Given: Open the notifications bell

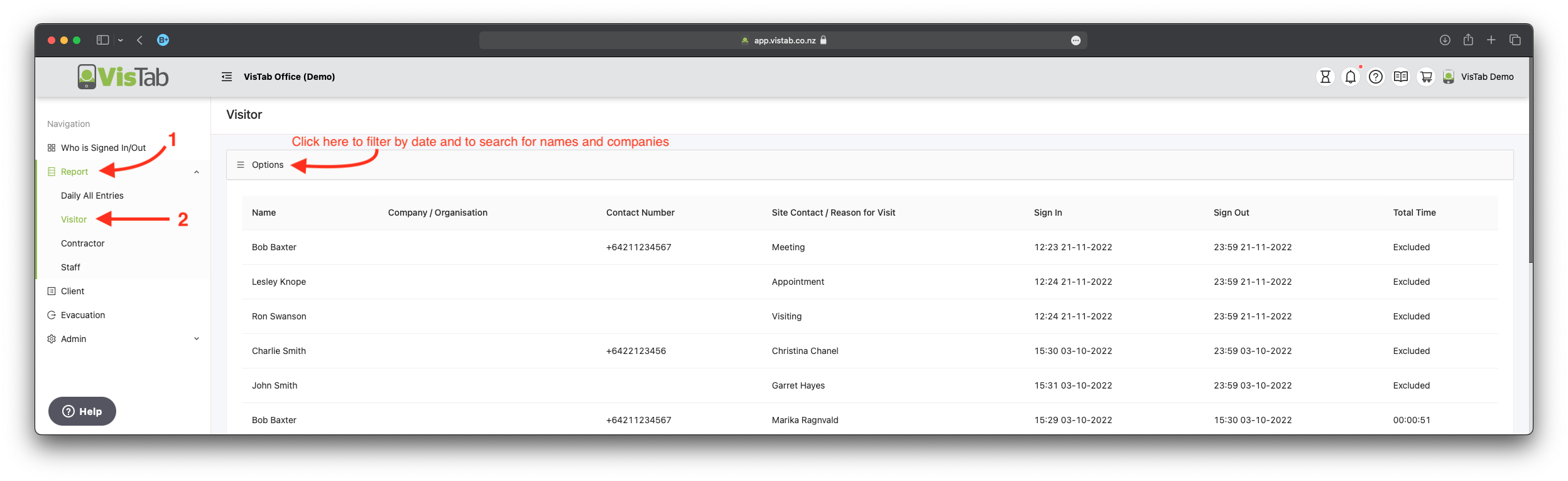Looking at the screenshot, I should [x=1350, y=77].
